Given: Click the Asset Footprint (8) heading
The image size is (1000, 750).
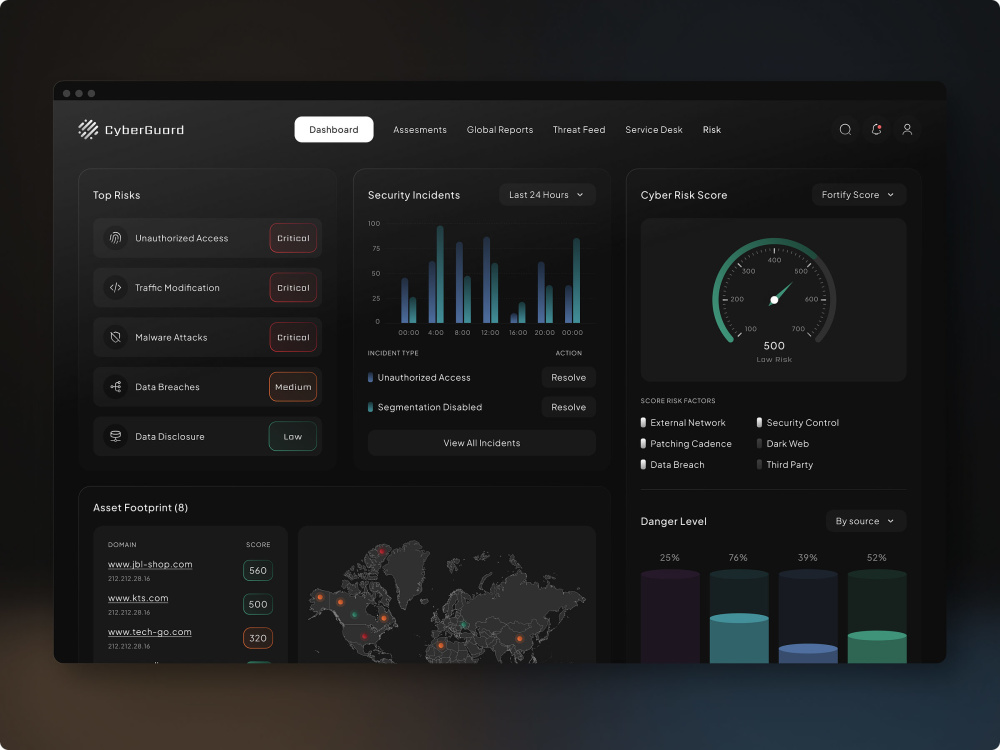Looking at the screenshot, I should [140, 508].
